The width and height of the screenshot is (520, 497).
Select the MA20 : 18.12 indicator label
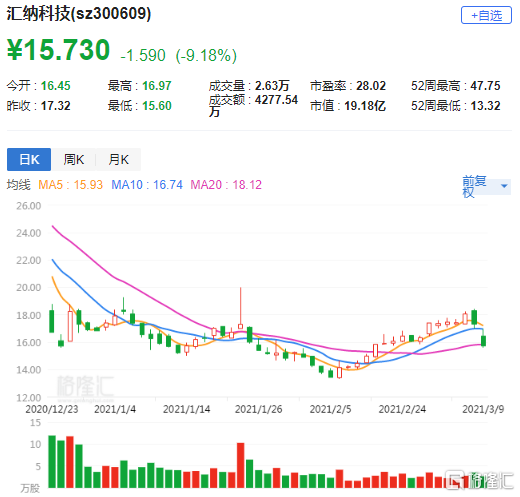pyautogui.click(x=226, y=185)
